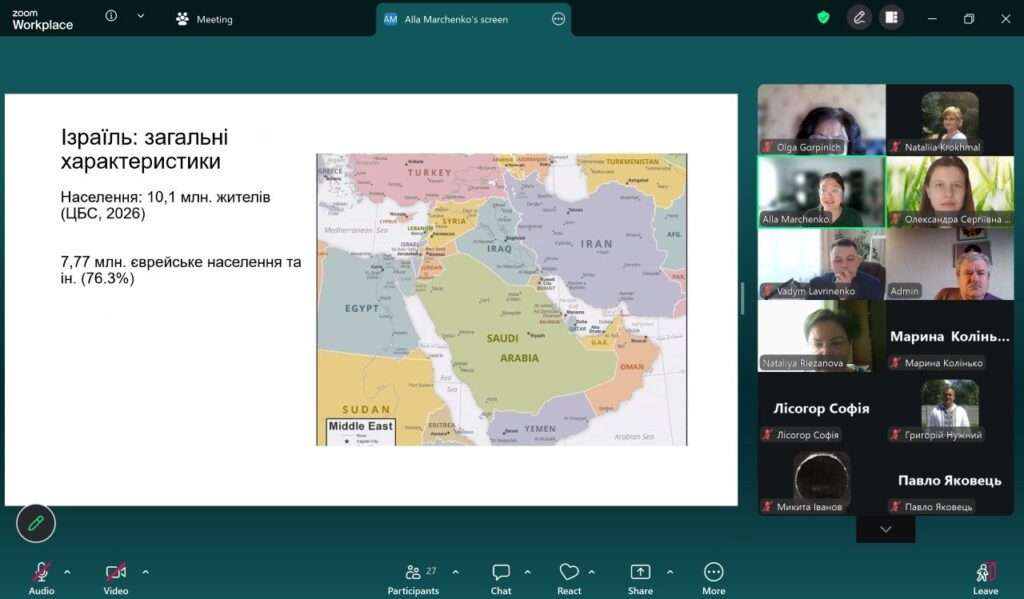
Task: Open the meeting info icon
Action: pyautogui.click(x=111, y=17)
